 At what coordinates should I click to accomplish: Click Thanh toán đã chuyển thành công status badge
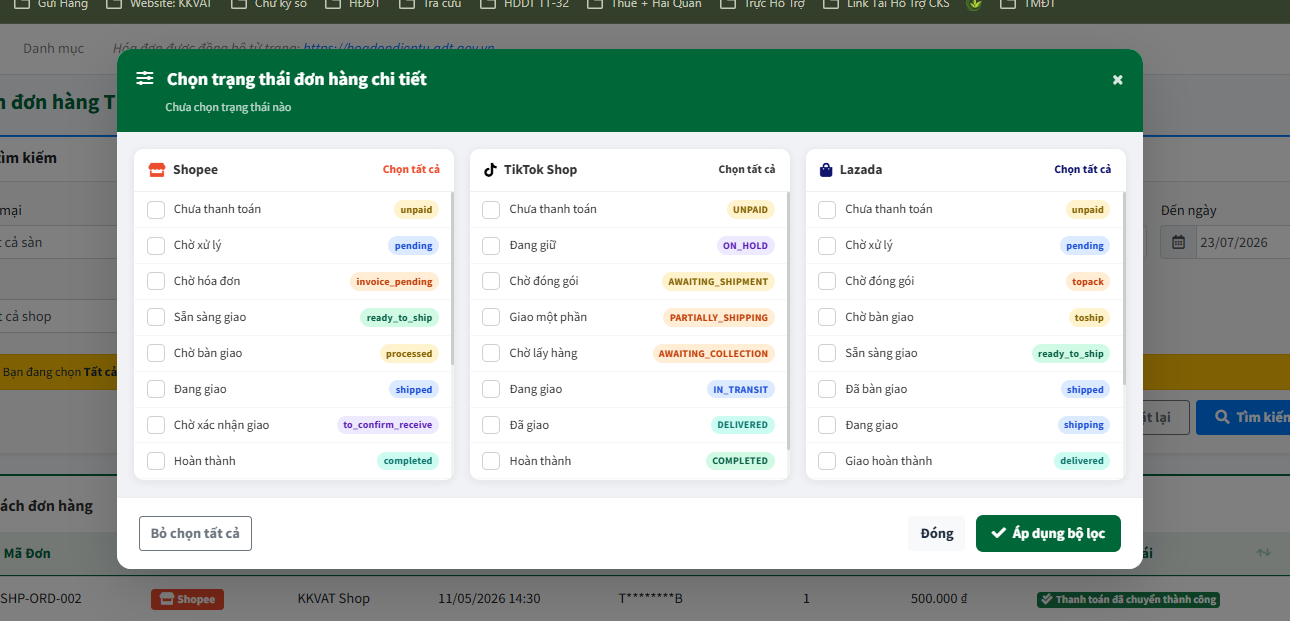pyautogui.click(x=1128, y=599)
